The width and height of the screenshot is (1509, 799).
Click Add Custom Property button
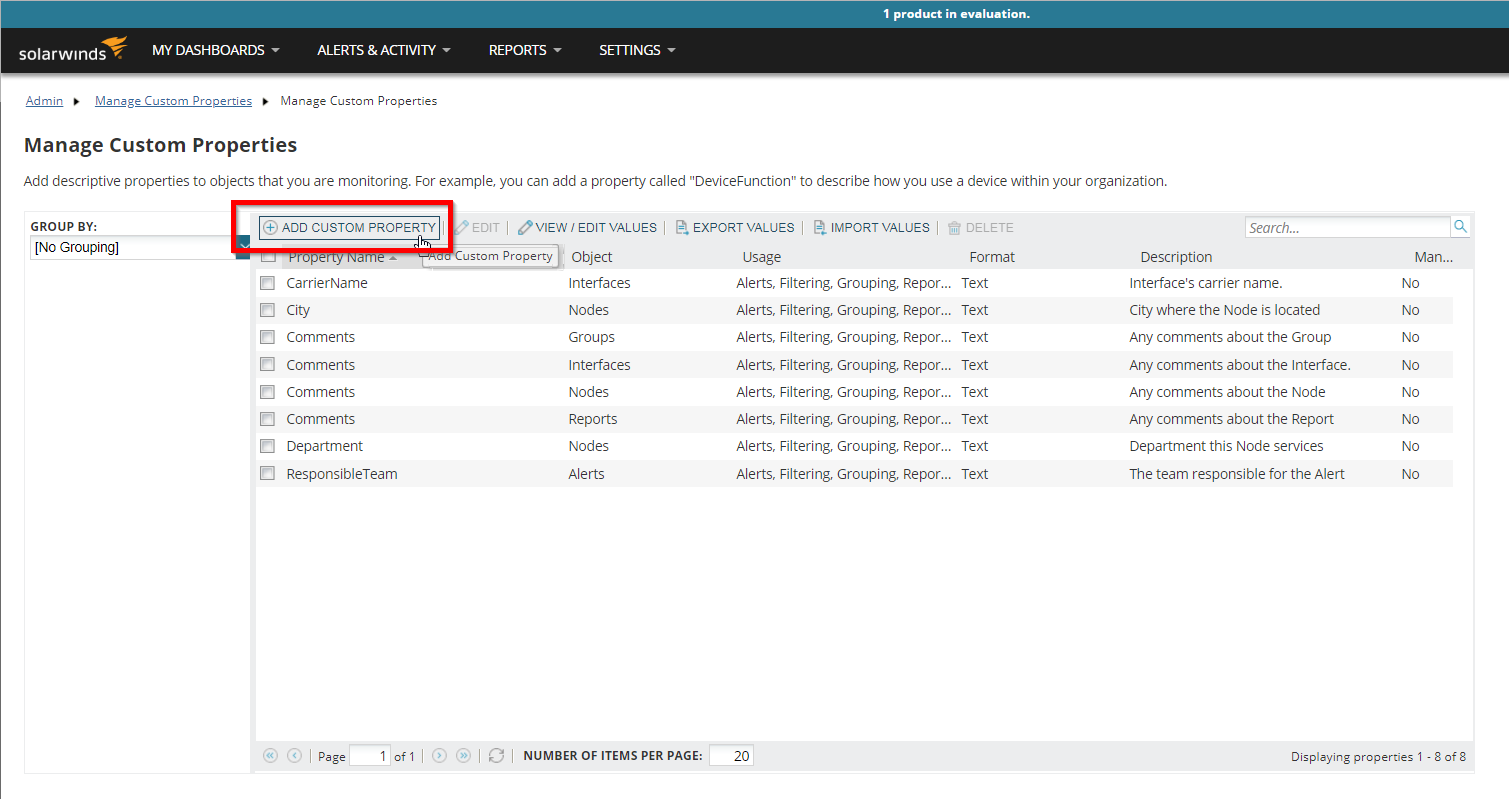coord(349,228)
